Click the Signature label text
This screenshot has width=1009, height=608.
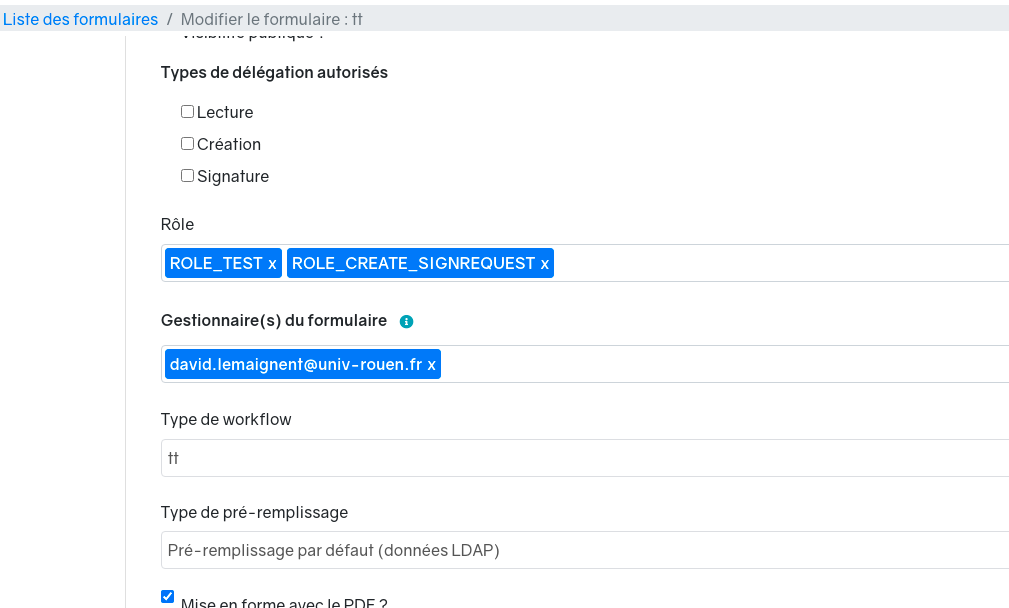pyautogui.click(x=233, y=177)
